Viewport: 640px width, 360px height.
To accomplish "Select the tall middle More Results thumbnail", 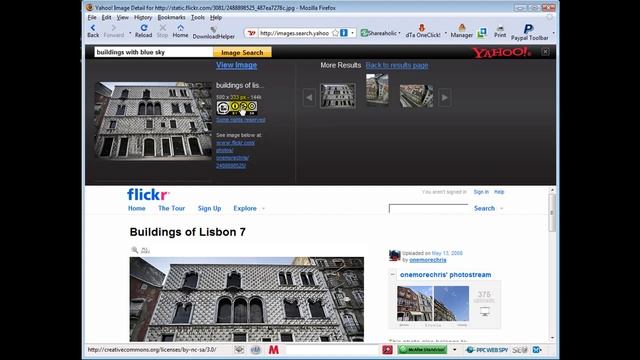I will 377,89.
